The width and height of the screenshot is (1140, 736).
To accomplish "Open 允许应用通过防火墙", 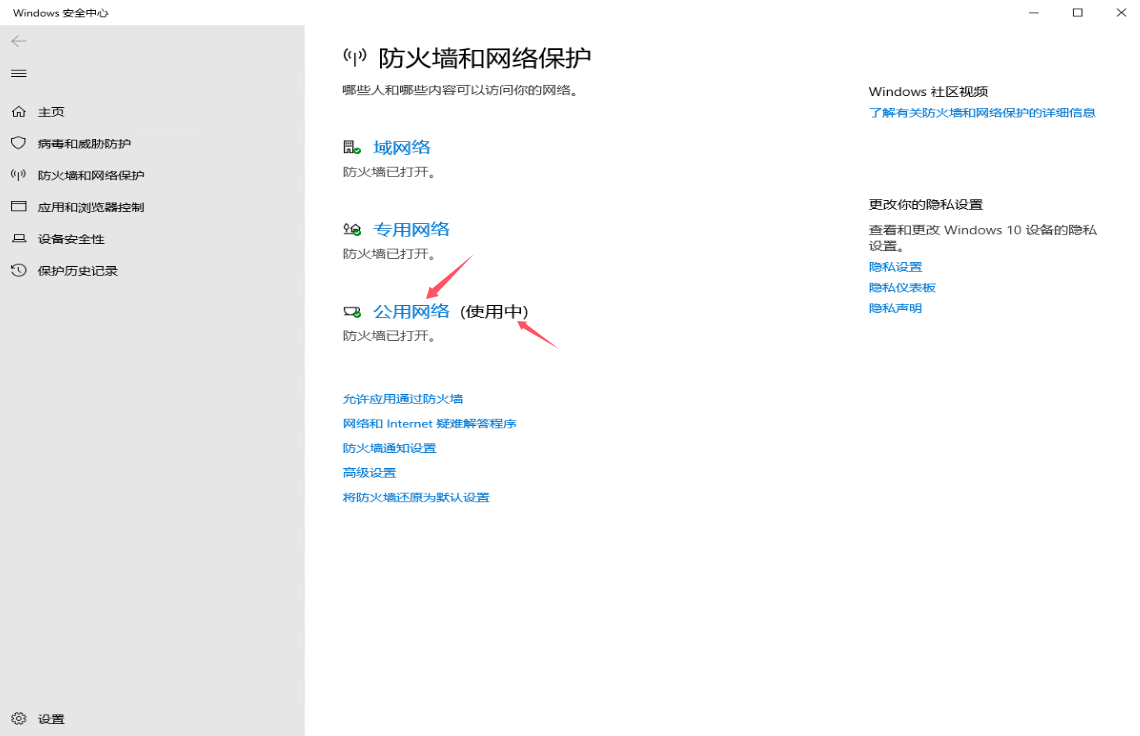I will pyautogui.click(x=403, y=398).
